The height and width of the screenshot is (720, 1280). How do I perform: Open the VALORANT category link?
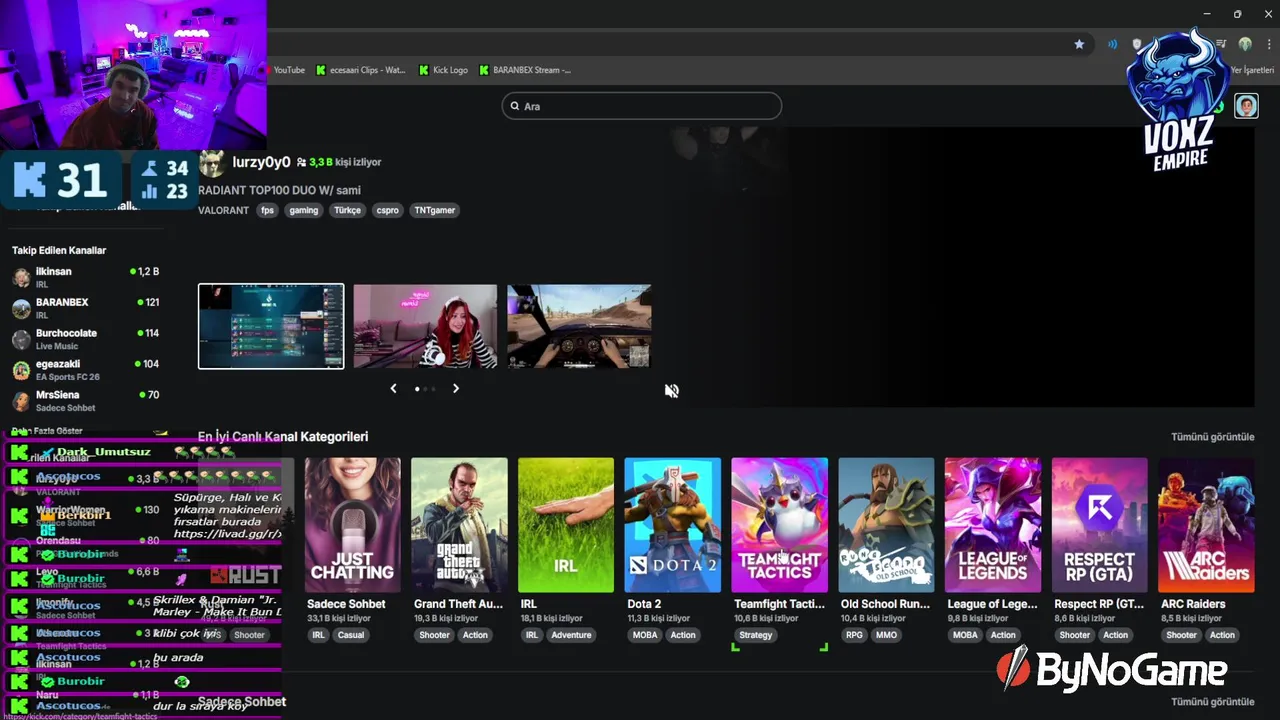click(x=223, y=210)
